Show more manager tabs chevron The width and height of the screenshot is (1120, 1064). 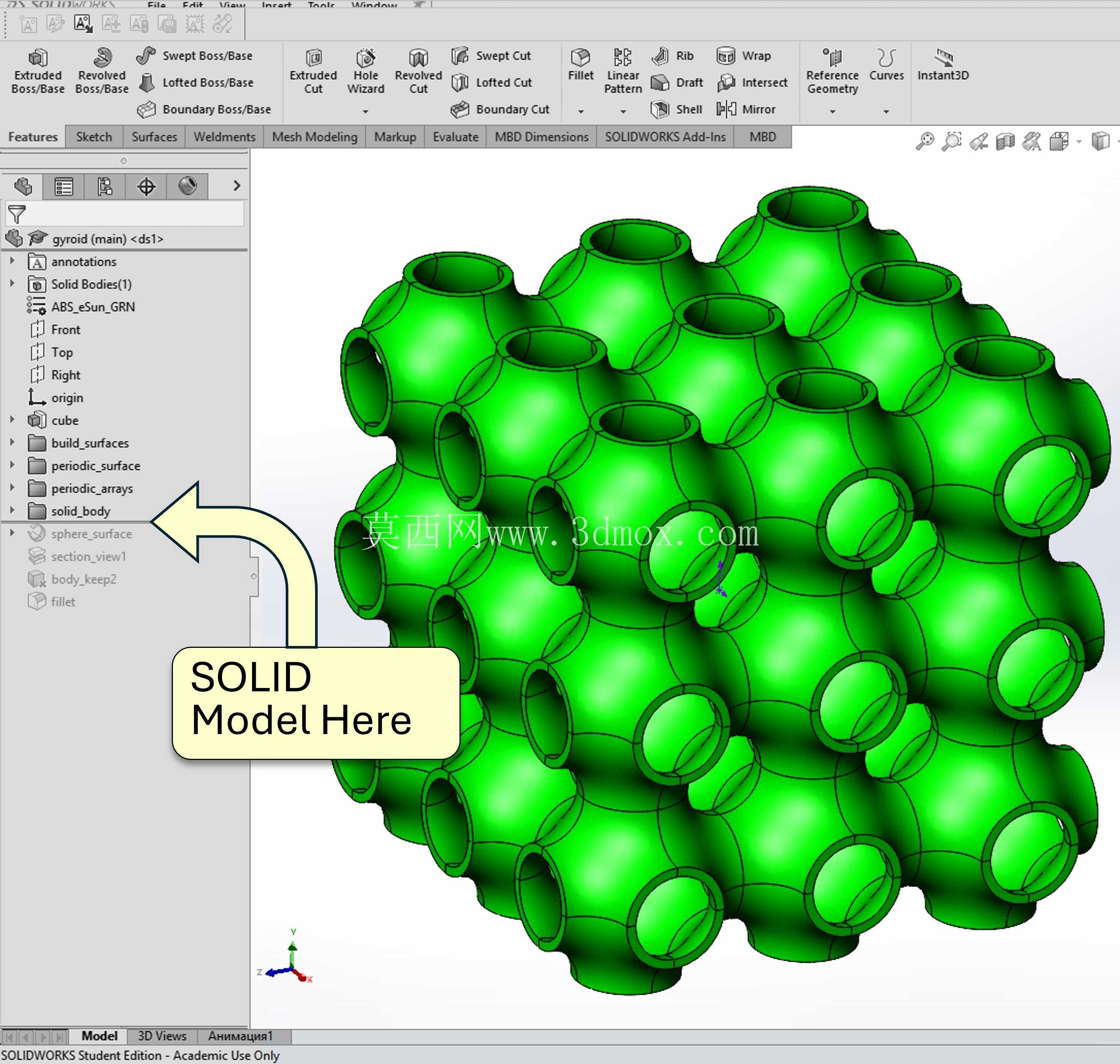(x=237, y=186)
